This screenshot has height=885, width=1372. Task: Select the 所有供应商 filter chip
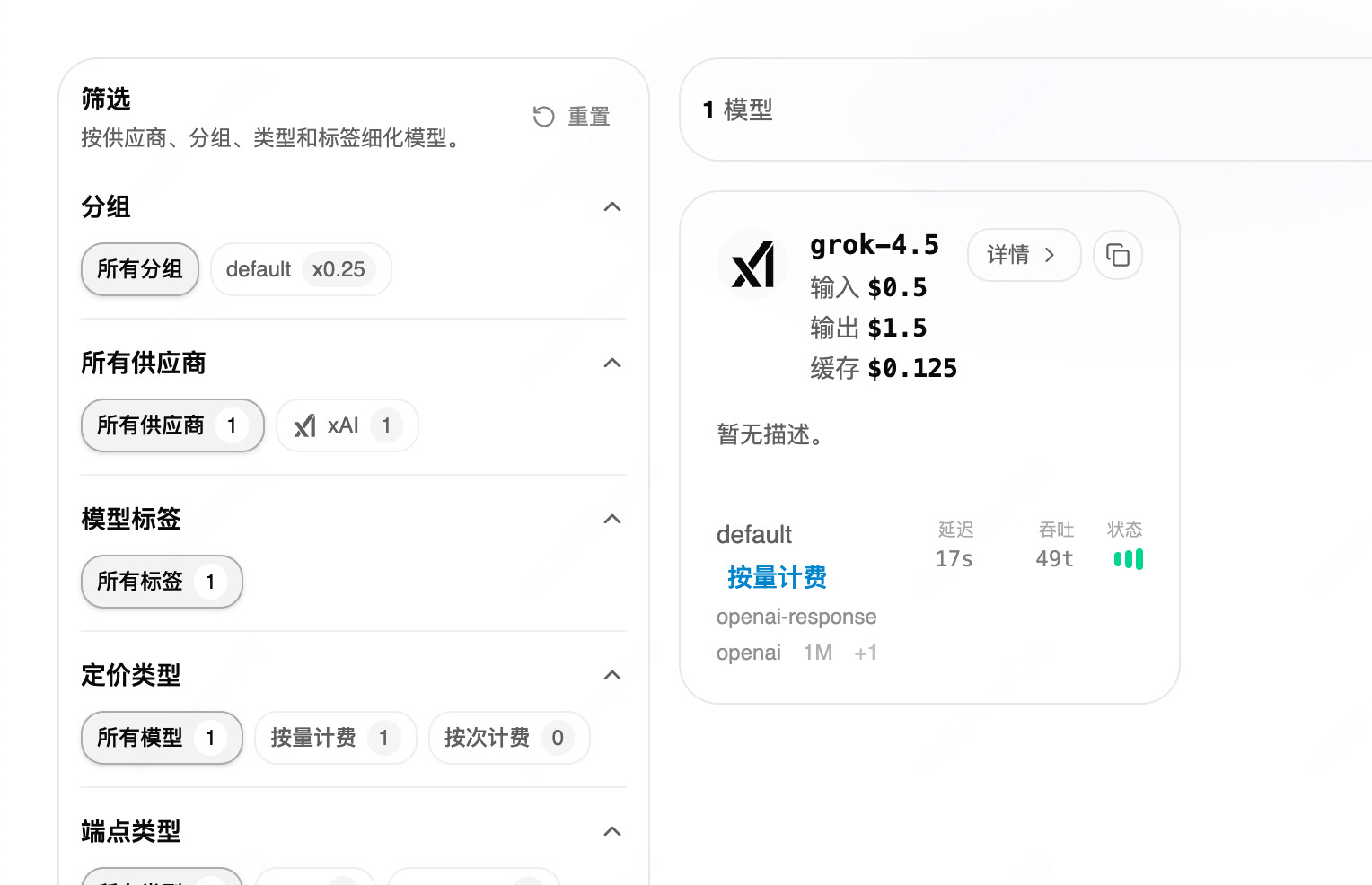click(172, 425)
